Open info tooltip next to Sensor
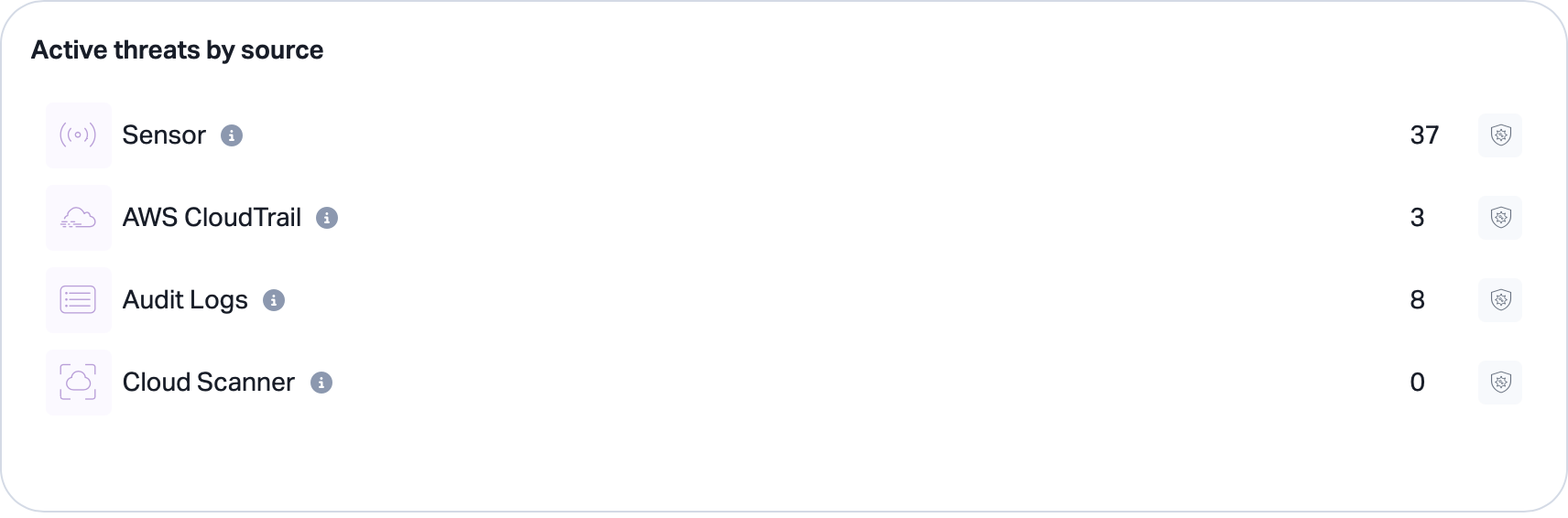The height and width of the screenshot is (518, 1568). 232,135
